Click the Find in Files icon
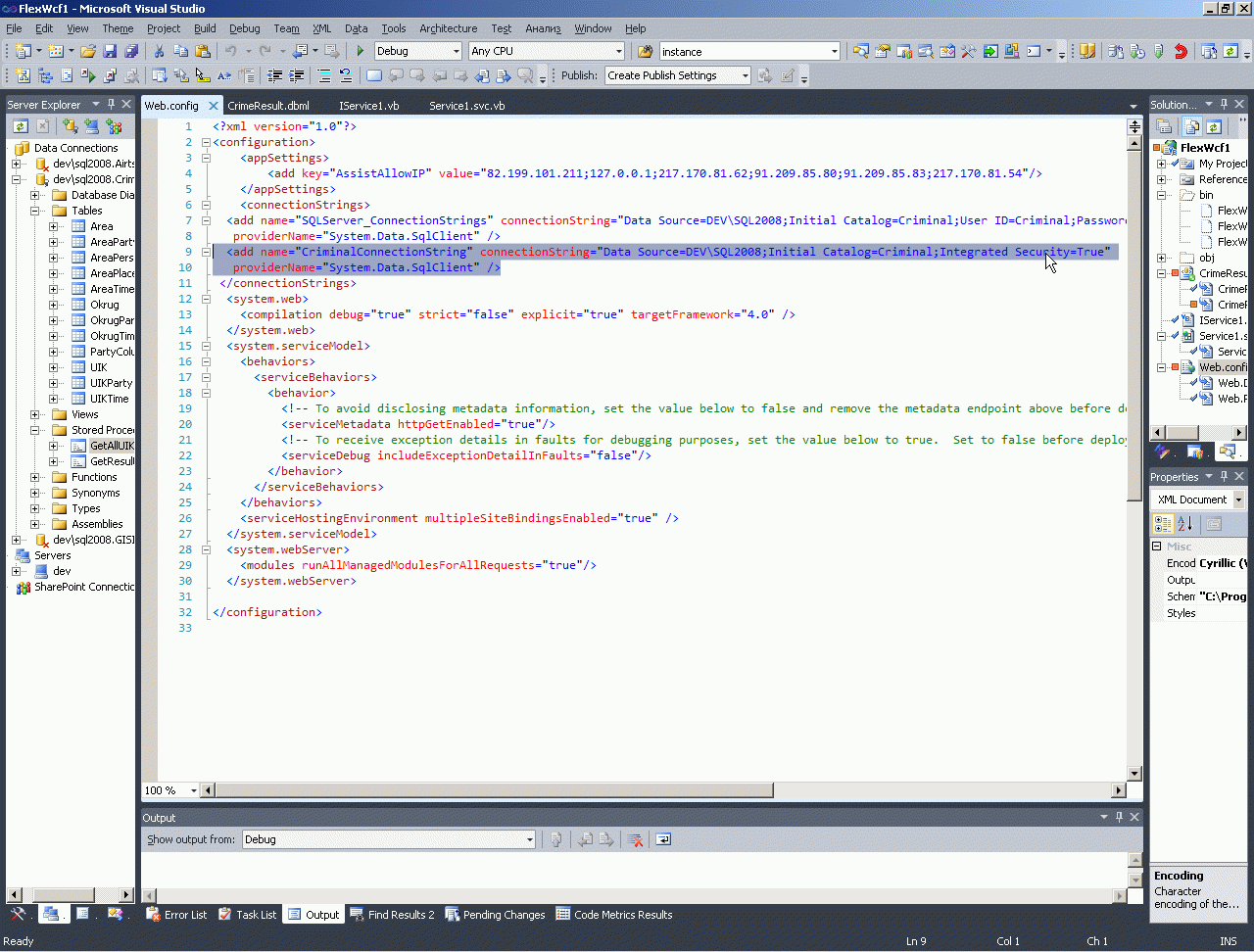Viewport: 1254px width, 952px height. click(x=645, y=51)
